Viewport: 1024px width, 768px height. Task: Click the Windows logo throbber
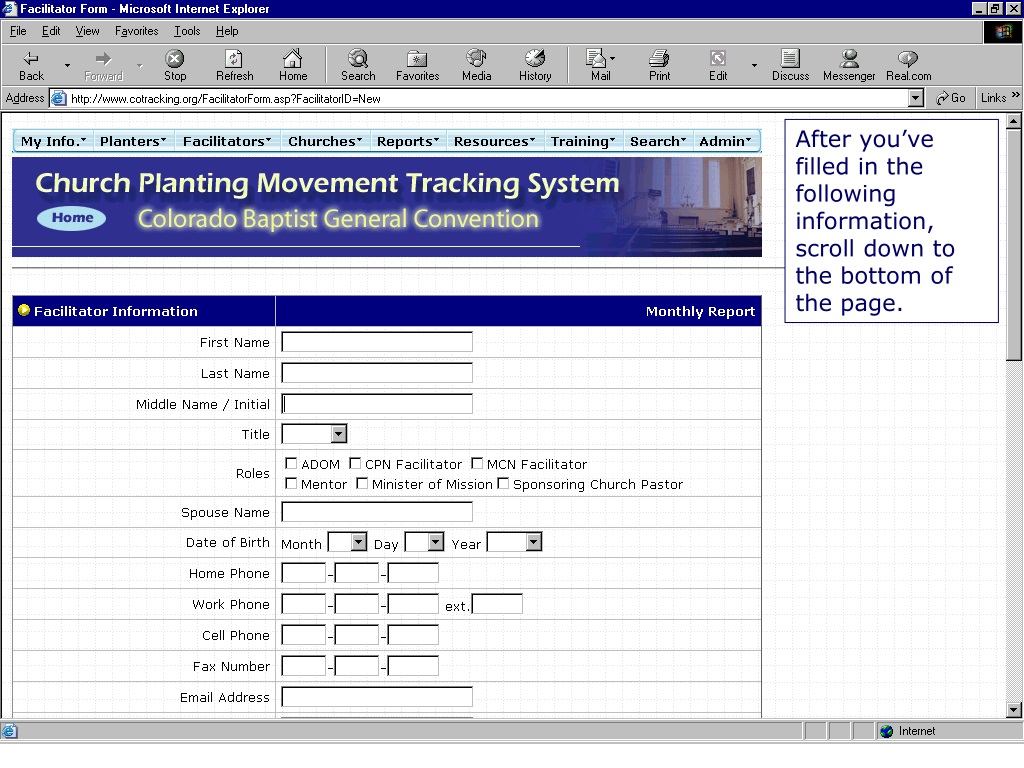(1003, 32)
